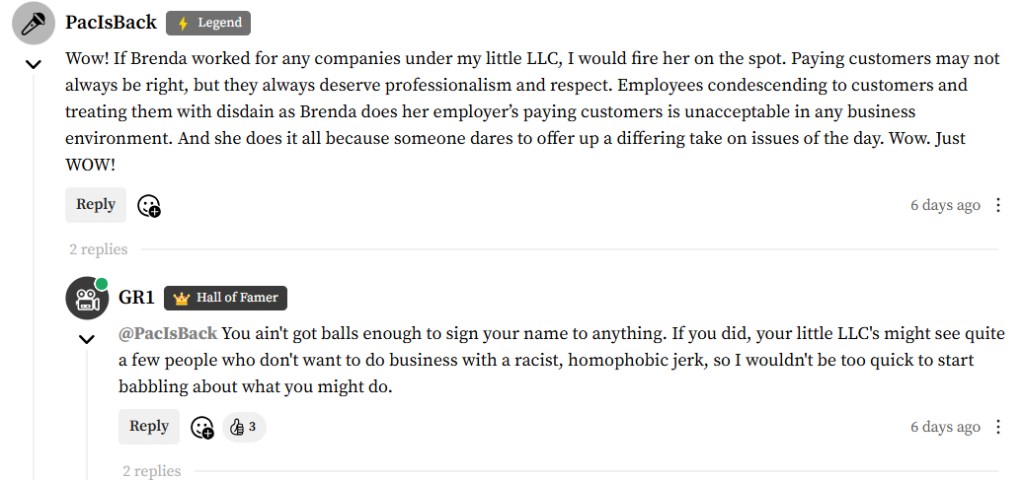
Task: Reply to GR1's comment
Action: 149,426
